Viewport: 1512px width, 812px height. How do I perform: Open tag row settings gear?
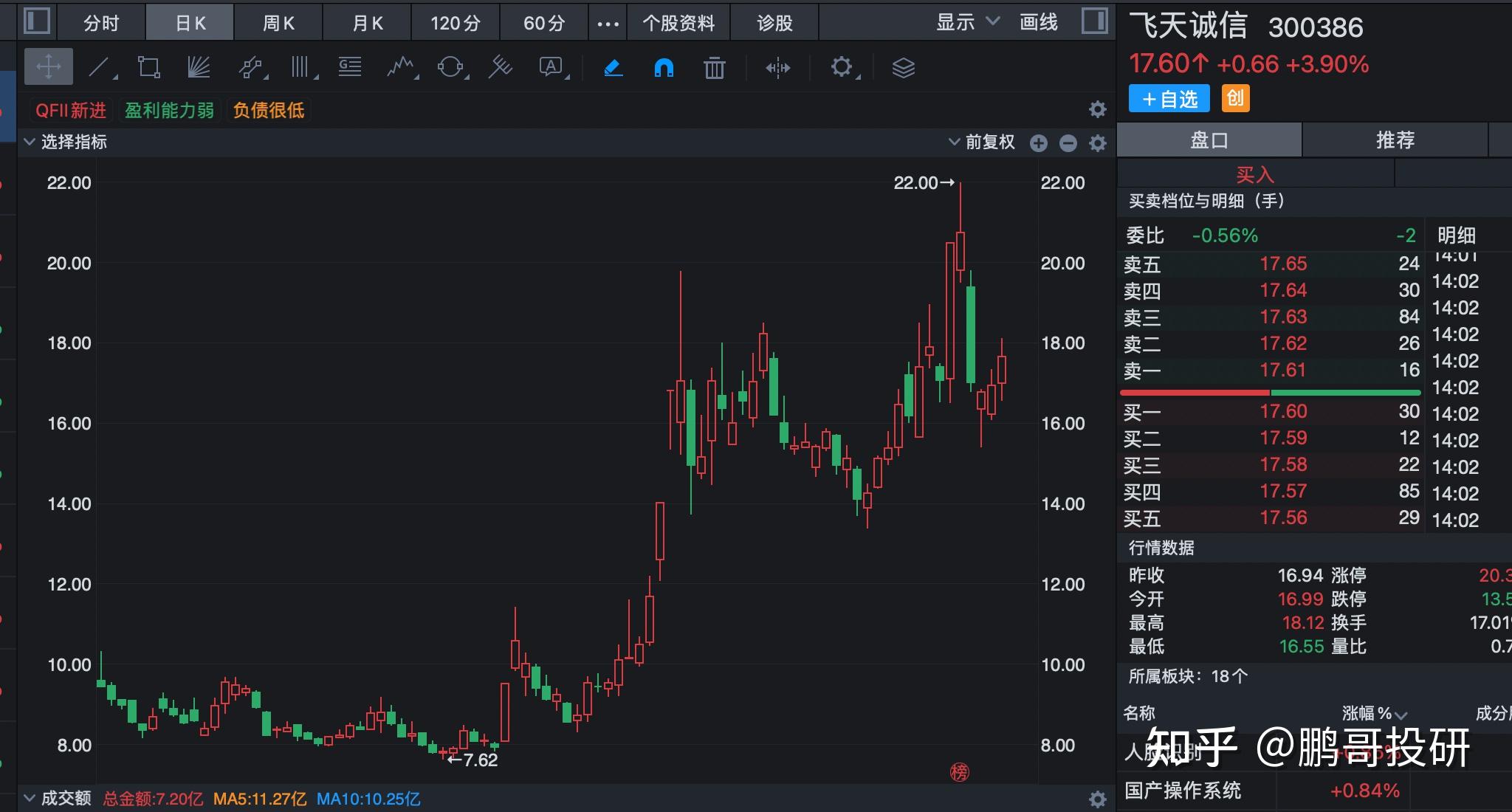point(1098,110)
